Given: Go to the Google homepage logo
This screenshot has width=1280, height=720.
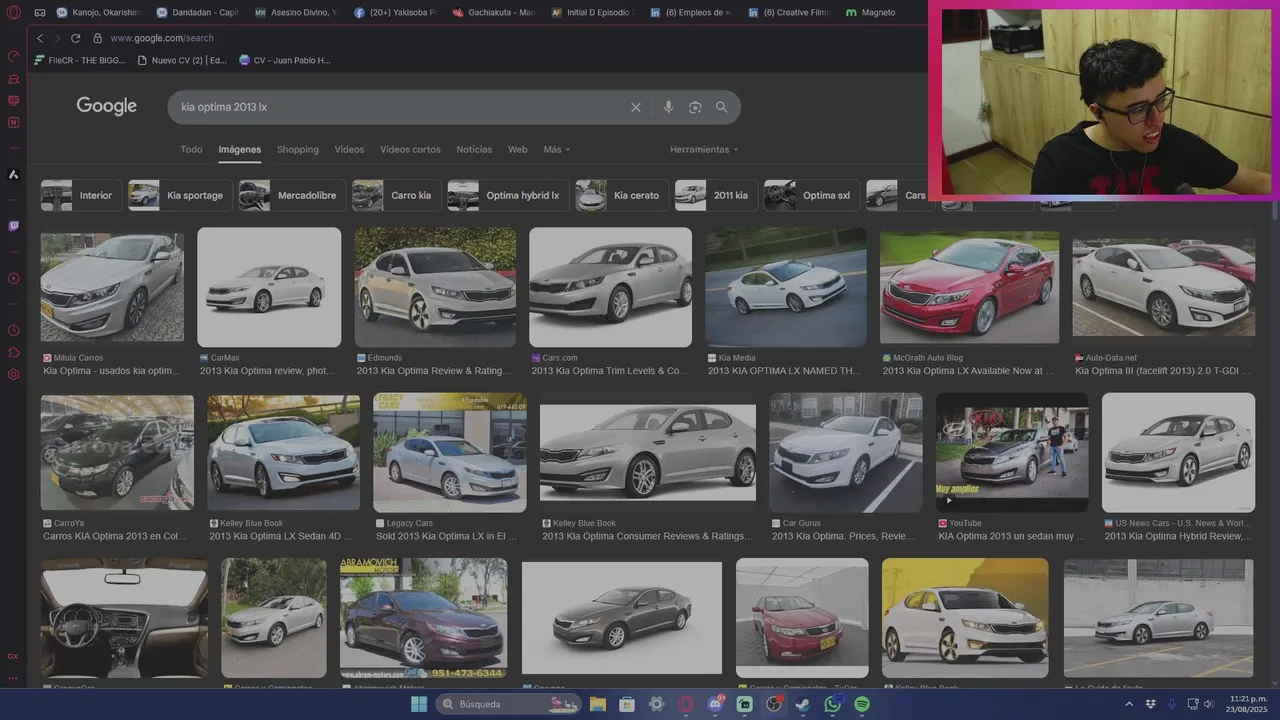Looking at the screenshot, I should coord(107,106).
